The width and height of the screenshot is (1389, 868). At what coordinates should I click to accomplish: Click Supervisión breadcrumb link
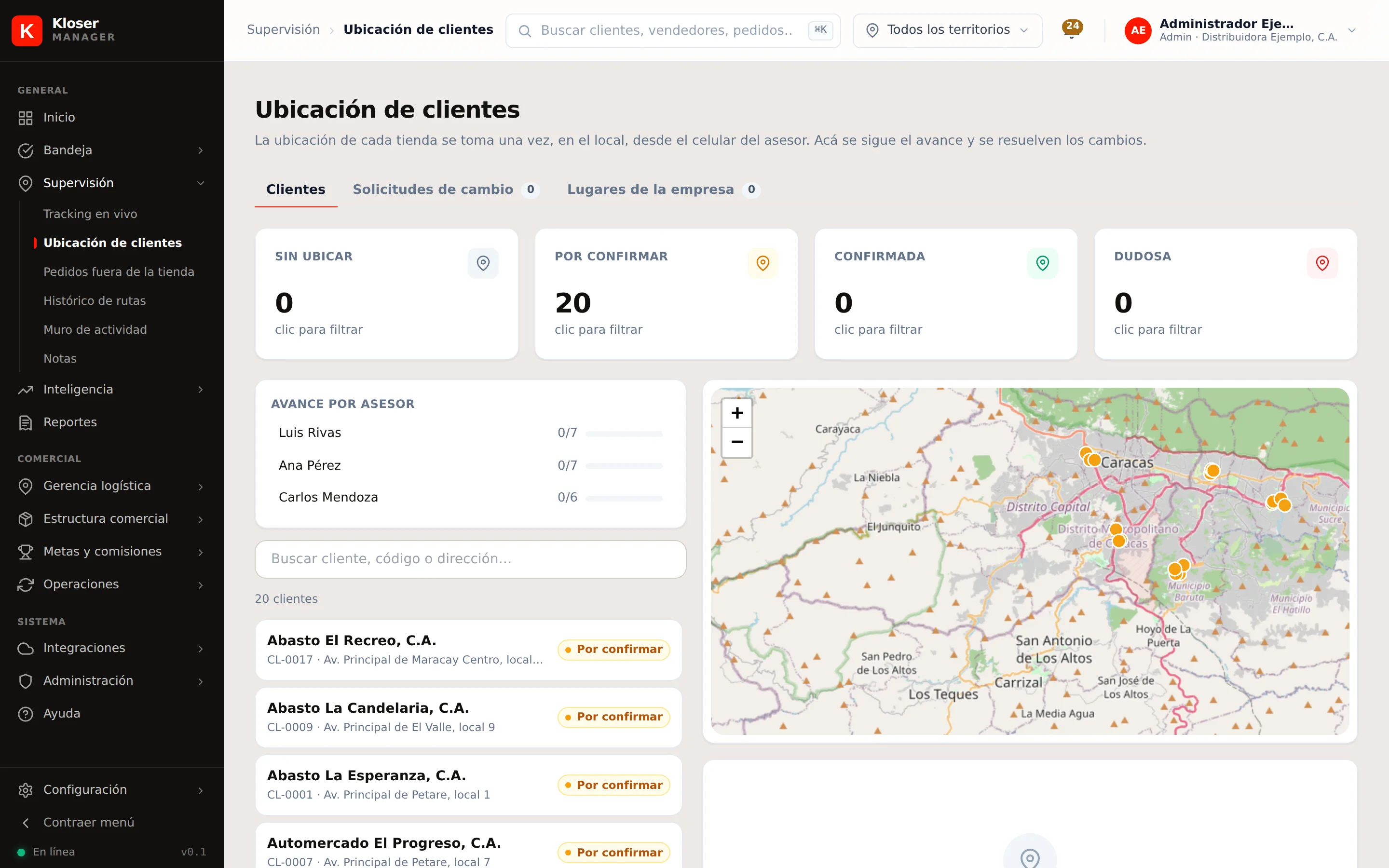point(283,30)
